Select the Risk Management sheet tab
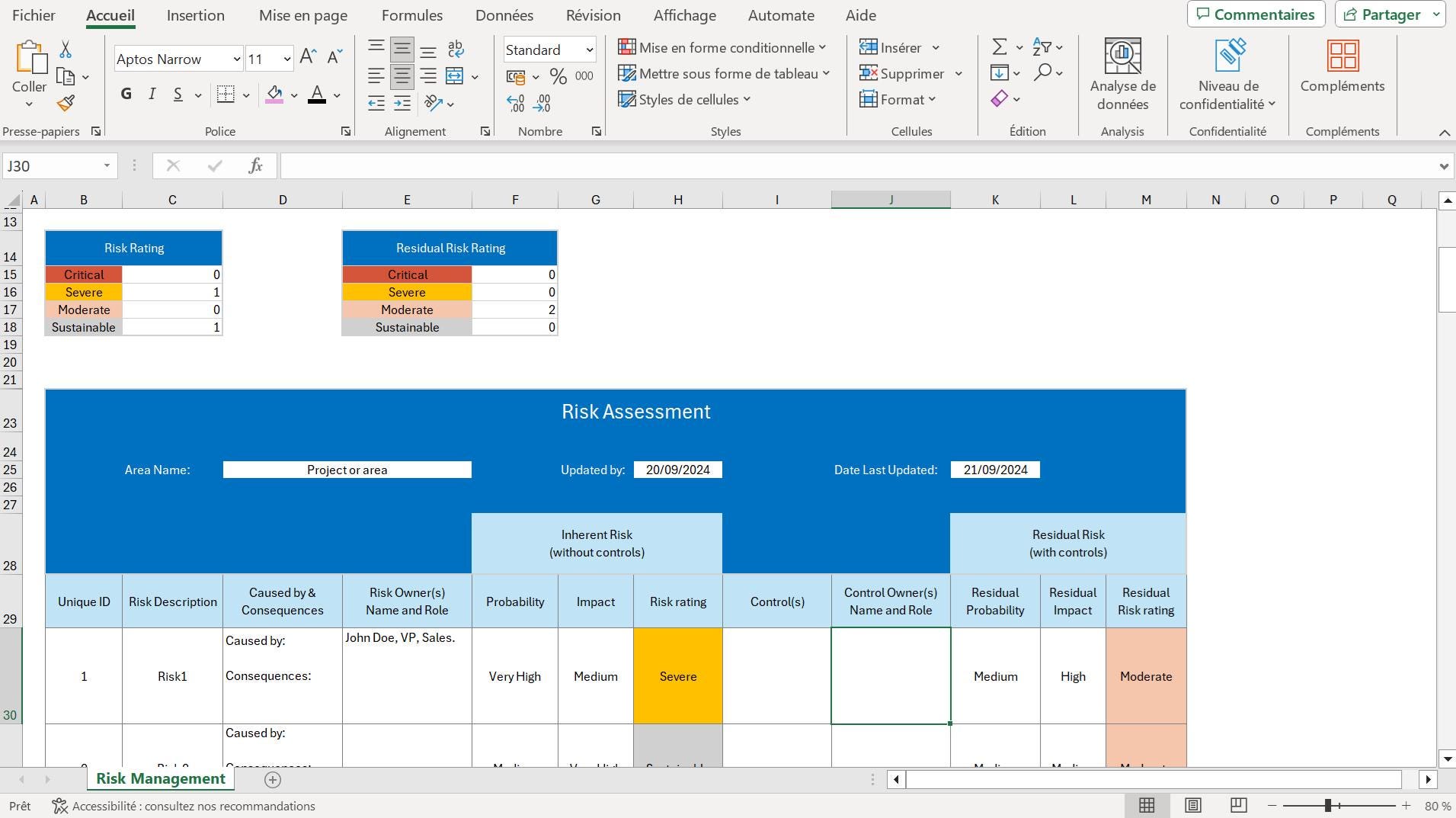 coord(159,779)
